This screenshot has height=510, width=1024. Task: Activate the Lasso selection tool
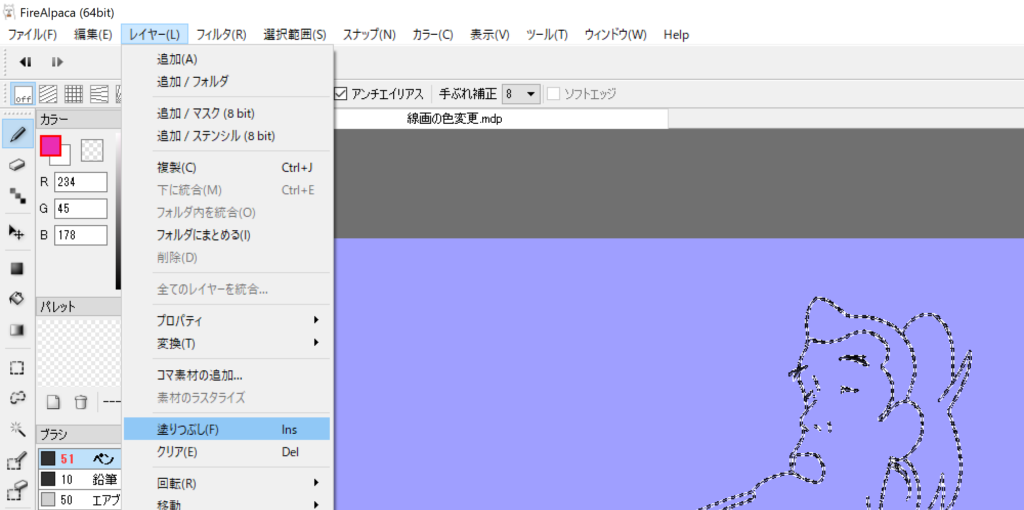[x=17, y=397]
